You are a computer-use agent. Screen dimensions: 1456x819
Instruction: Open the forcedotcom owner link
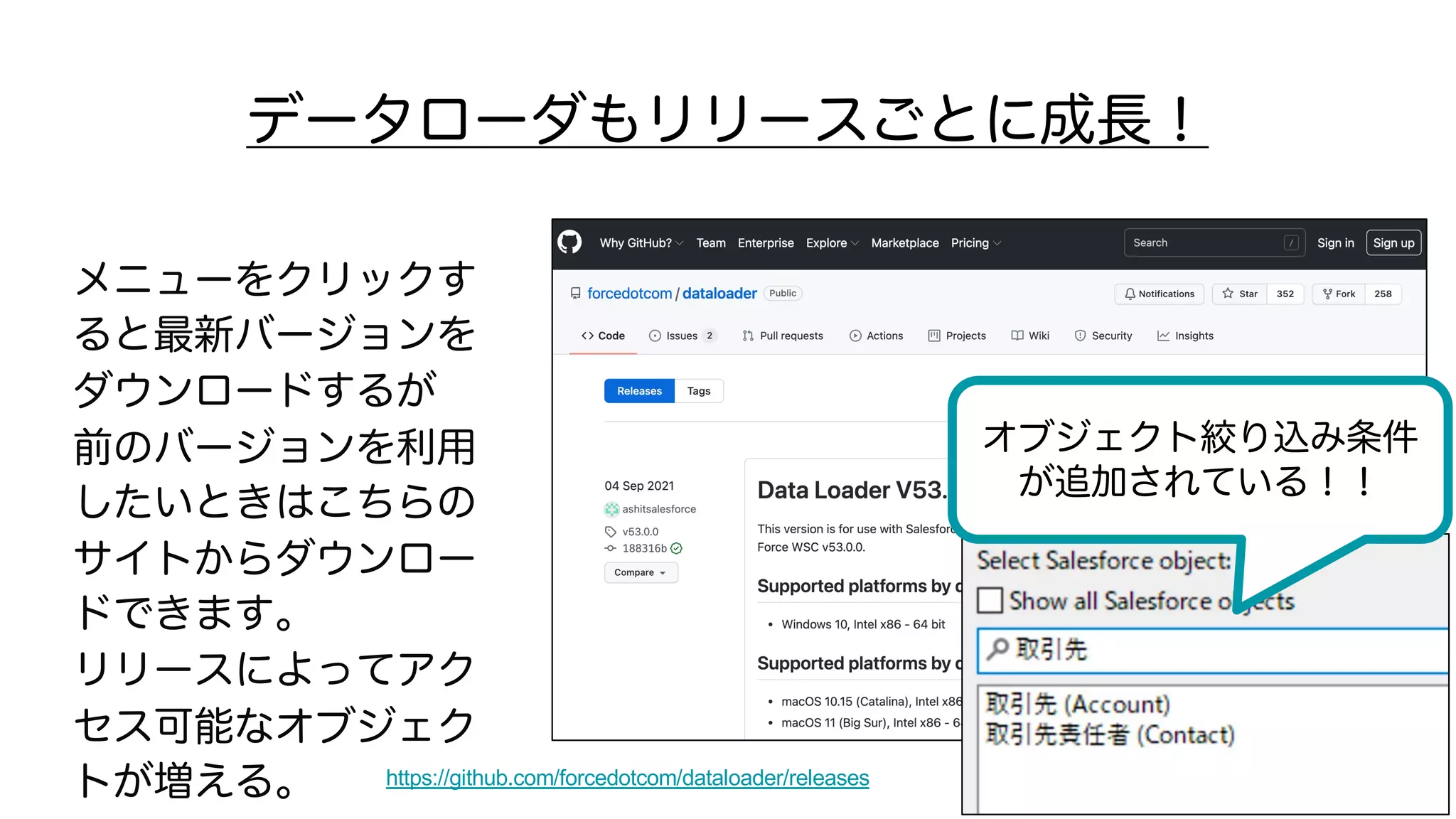(x=629, y=294)
